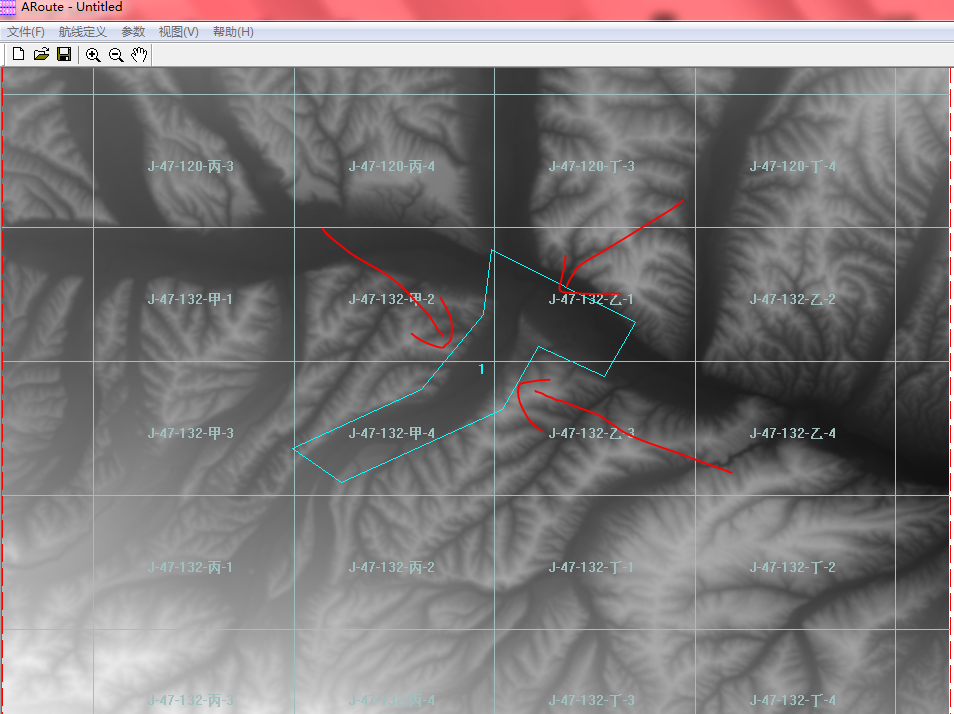Click map sheet label J-47-132-丙-2

tap(391, 567)
